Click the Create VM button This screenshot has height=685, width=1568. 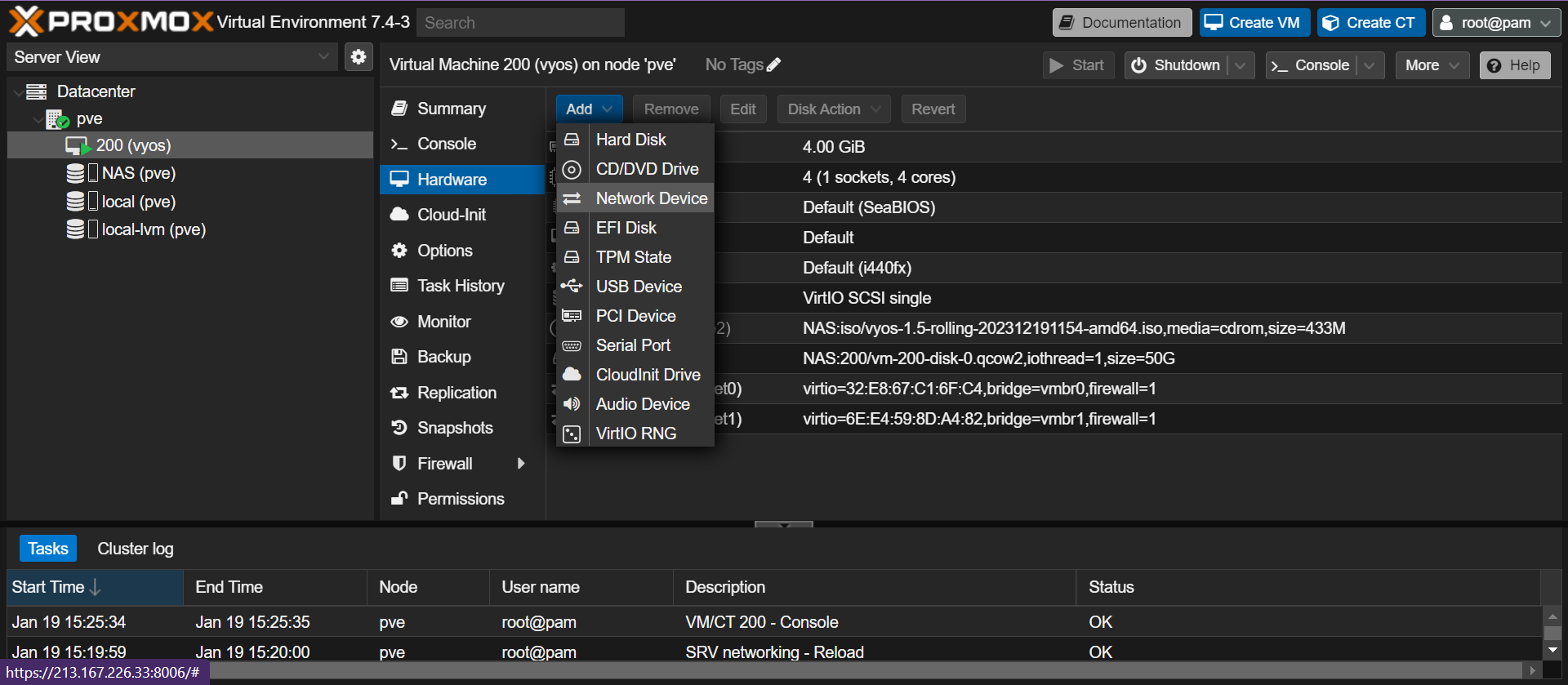click(x=1254, y=23)
